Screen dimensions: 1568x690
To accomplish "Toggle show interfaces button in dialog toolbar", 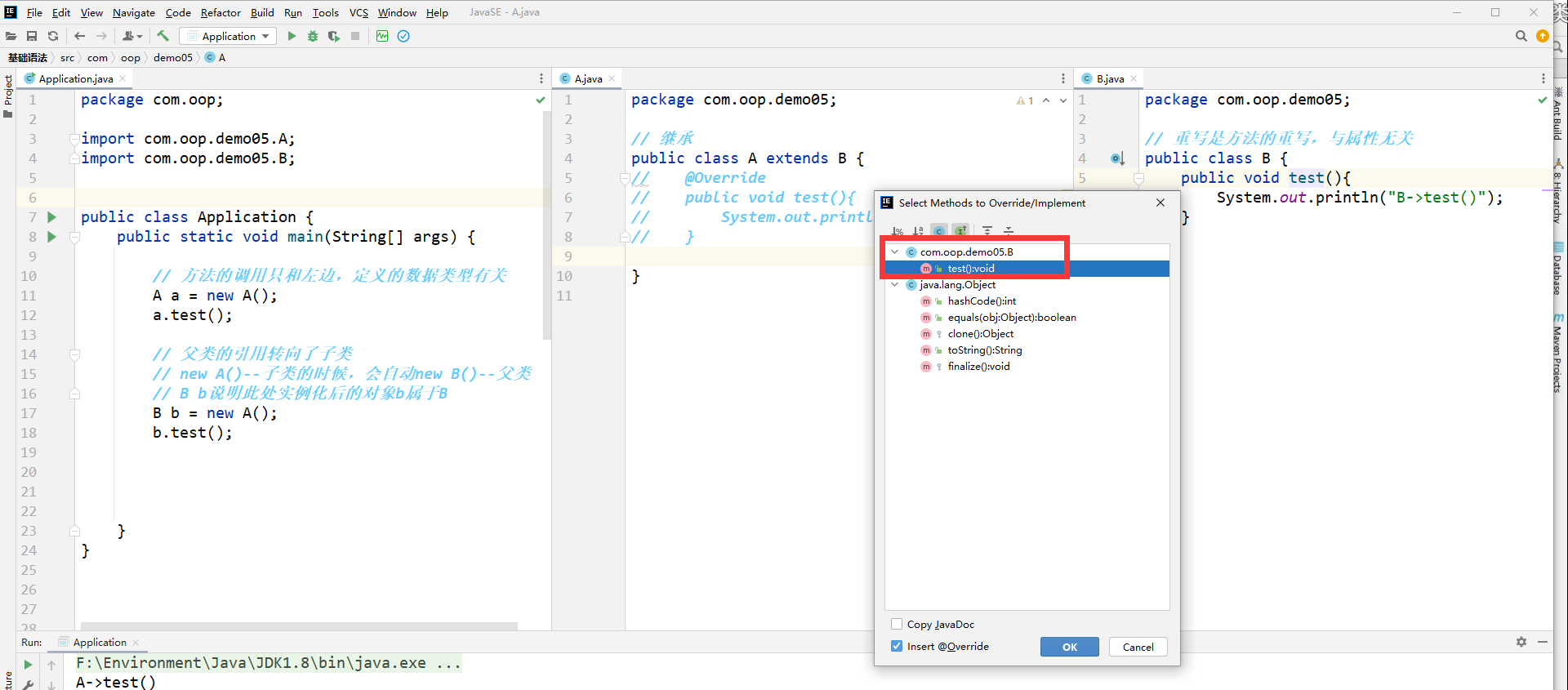I will tap(960, 231).
